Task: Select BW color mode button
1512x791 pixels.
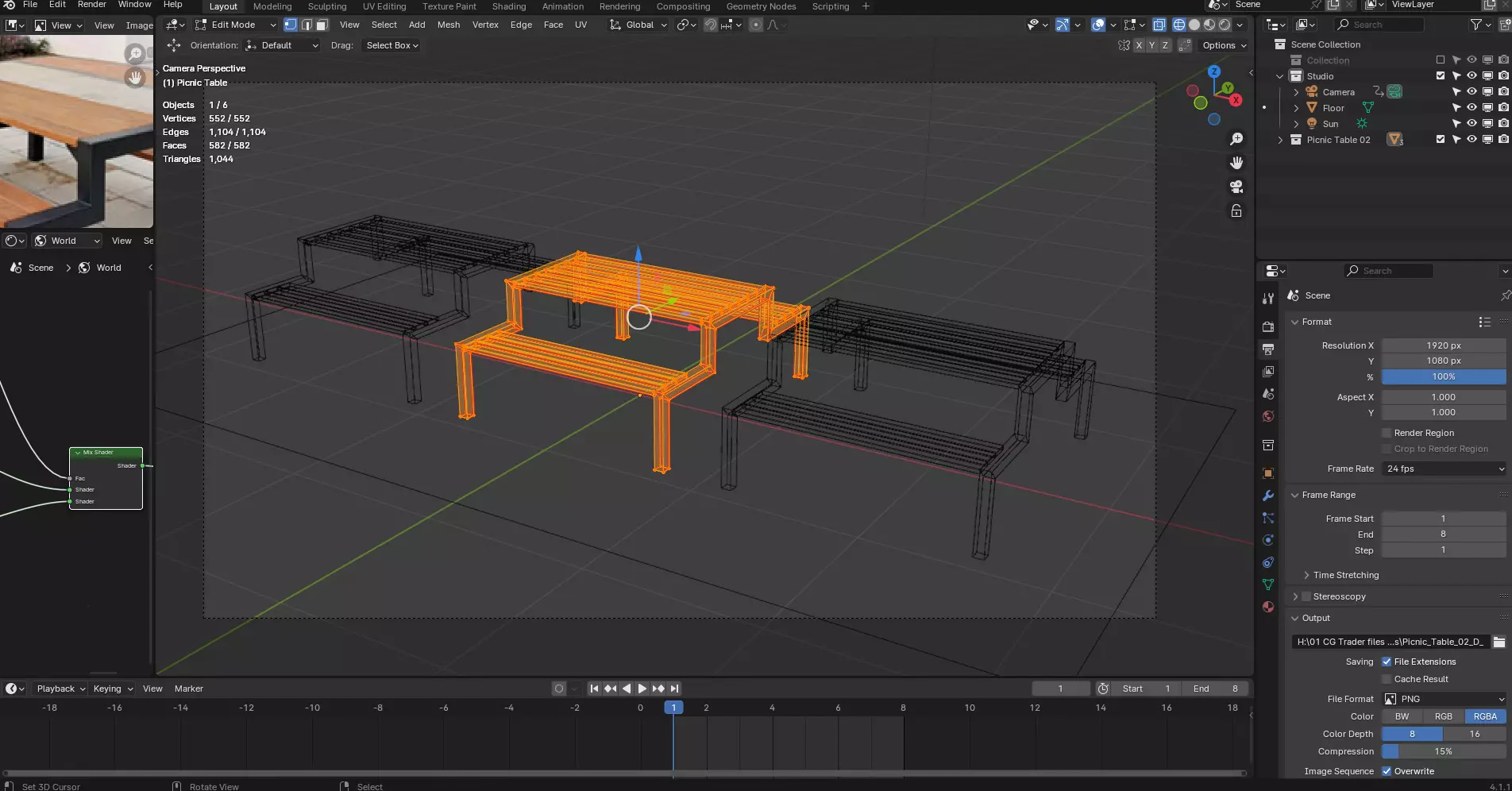Action: (1402, 716)
